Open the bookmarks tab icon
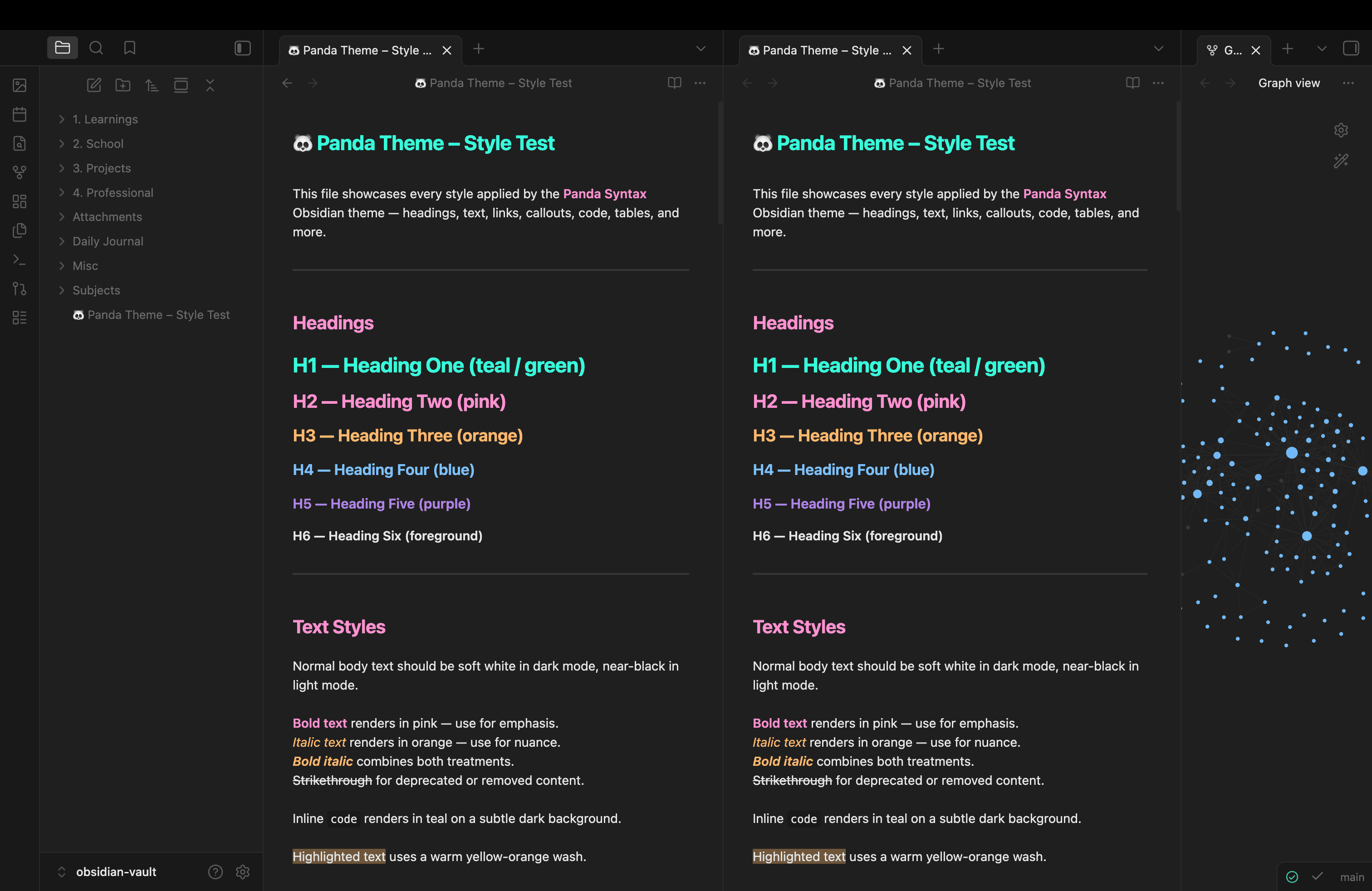The image size is (1372, 891). [130, 48]
